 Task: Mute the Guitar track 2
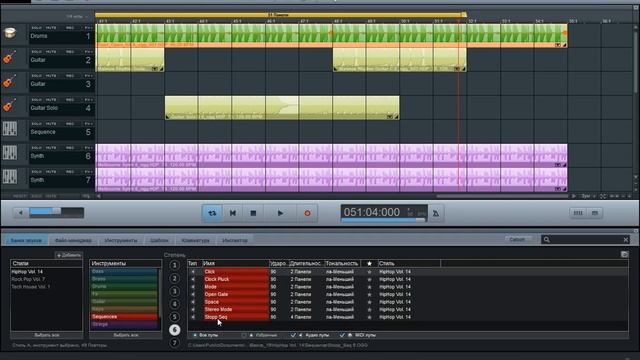coord(51,52)
